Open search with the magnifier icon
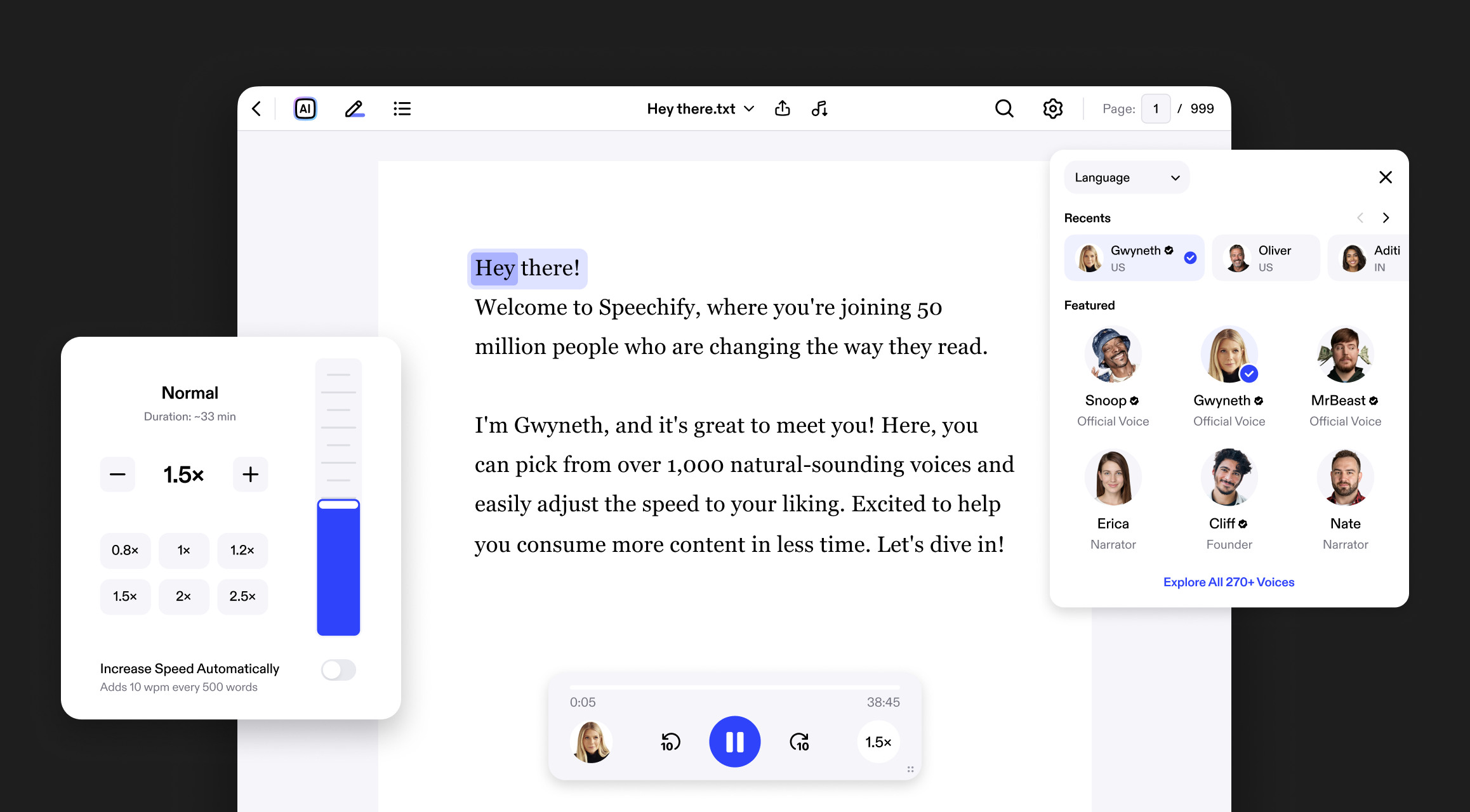 click(1004, 108)
